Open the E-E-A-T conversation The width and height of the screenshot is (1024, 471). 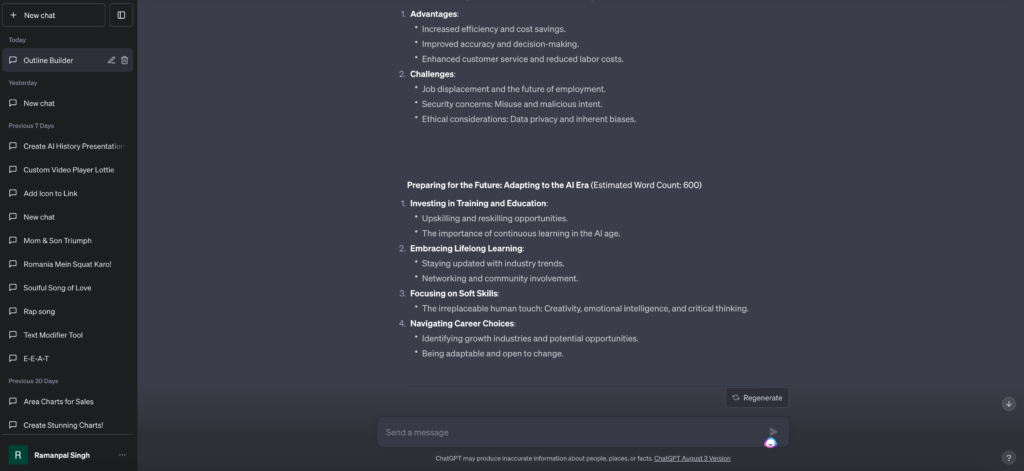point(36,358)
